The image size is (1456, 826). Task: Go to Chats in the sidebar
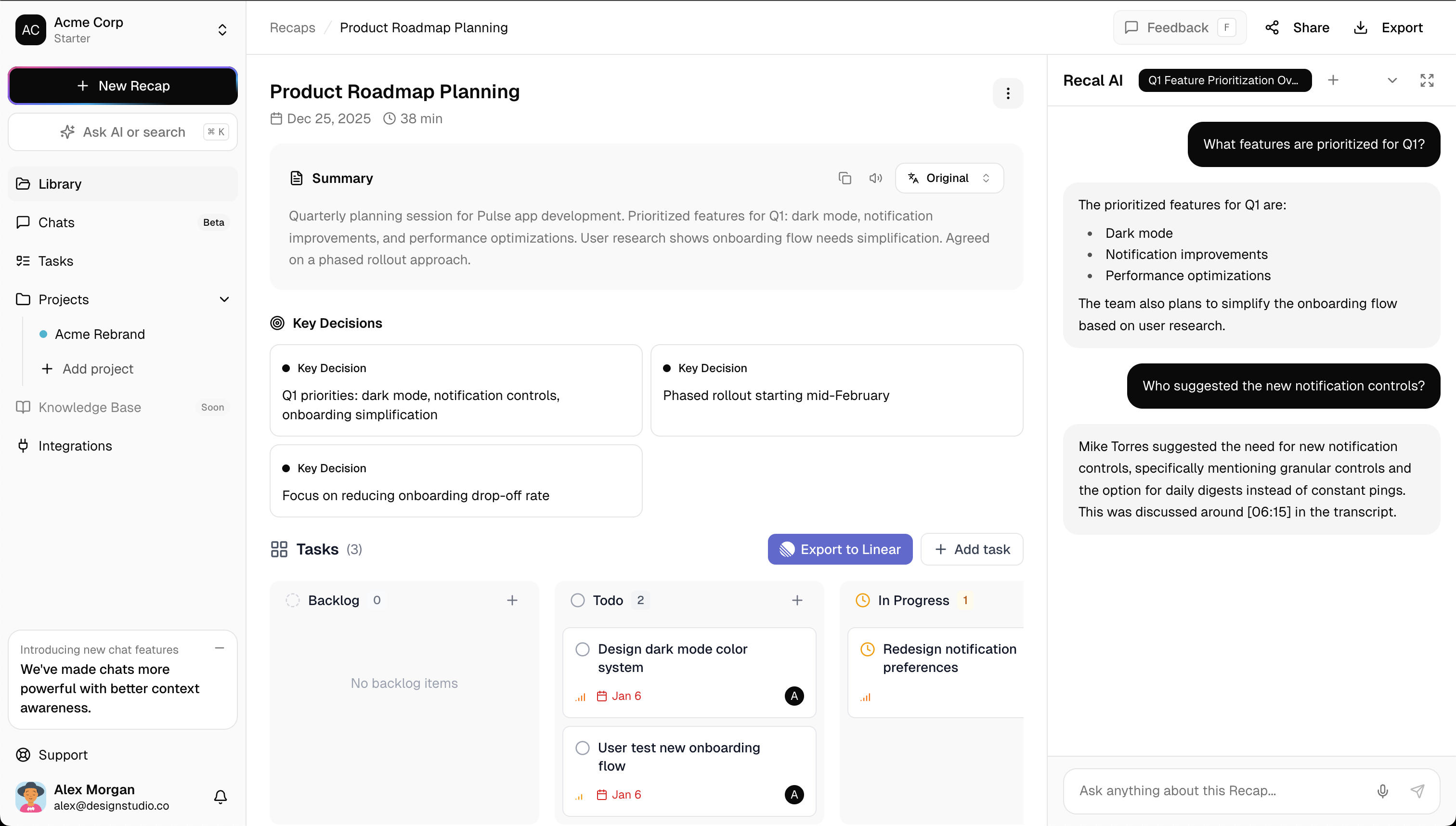(57, 222)
